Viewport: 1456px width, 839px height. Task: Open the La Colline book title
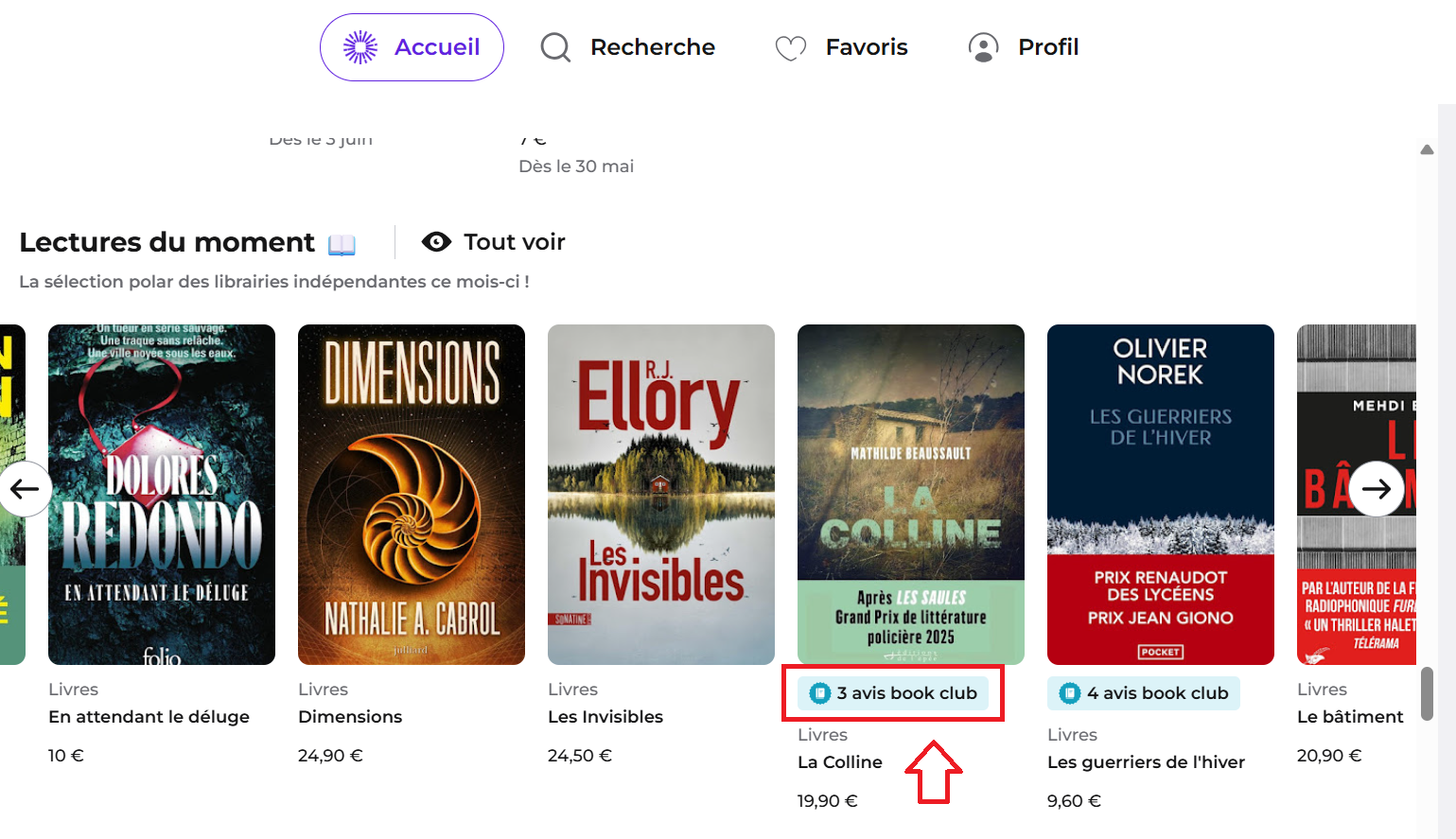tap(840, 762)
